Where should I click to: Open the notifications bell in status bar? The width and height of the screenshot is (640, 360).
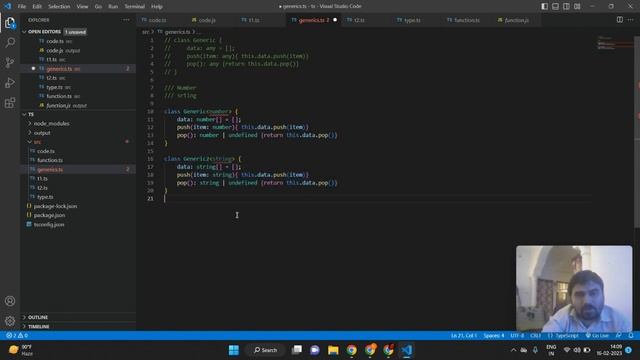pos(631,336)
